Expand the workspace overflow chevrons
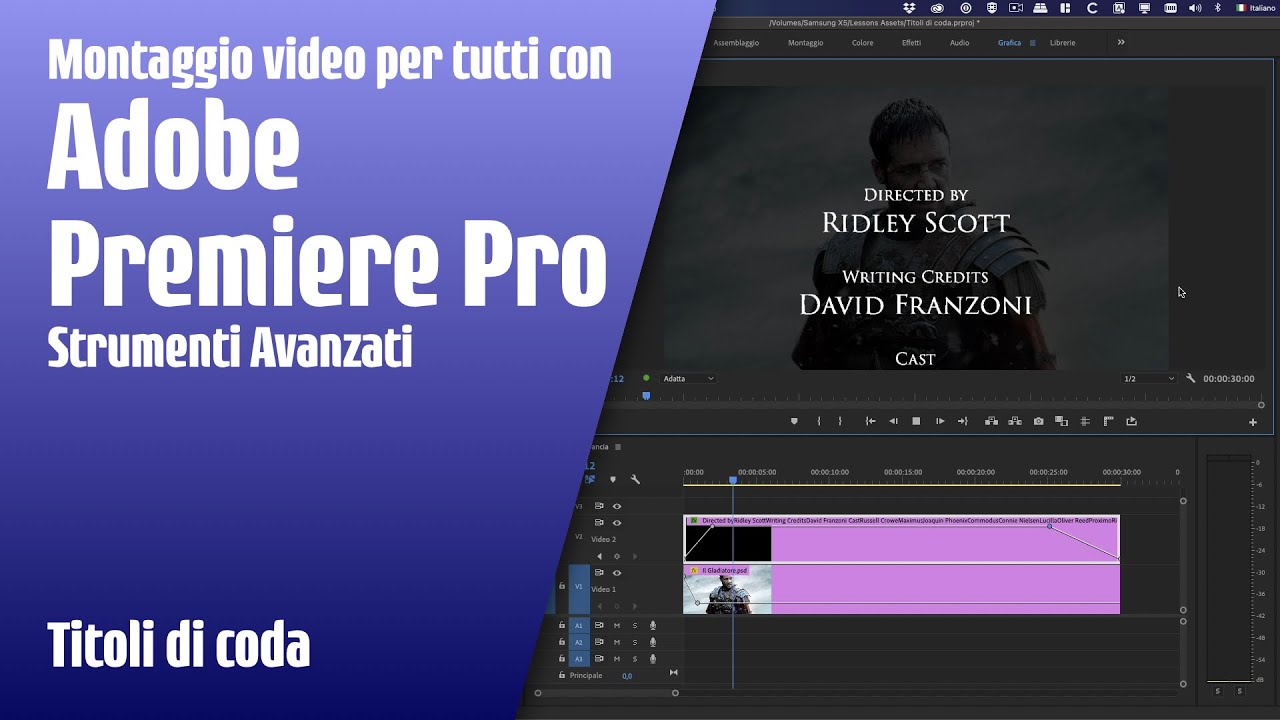Viewport: 1280px width, 720px height. (1121, 42)
